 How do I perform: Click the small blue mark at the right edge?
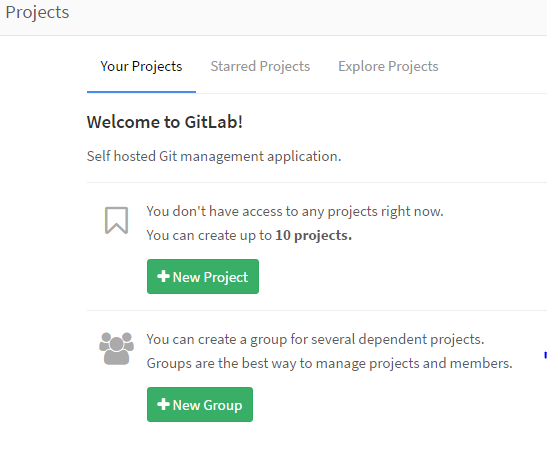click(545, 355)
